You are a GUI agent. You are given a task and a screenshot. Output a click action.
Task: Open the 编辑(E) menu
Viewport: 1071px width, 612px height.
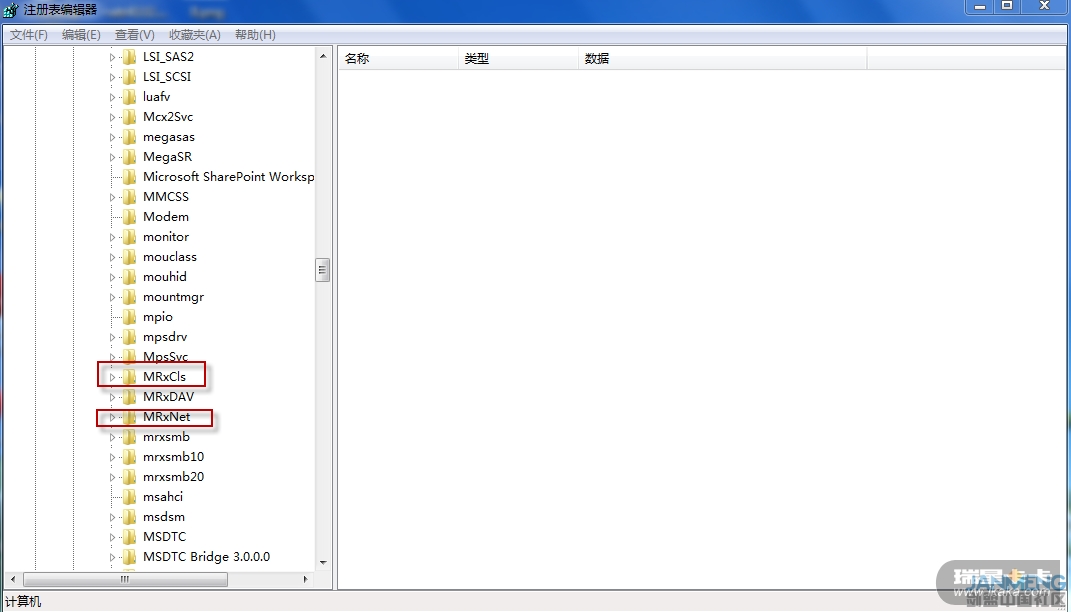click(x=81, y=35)
